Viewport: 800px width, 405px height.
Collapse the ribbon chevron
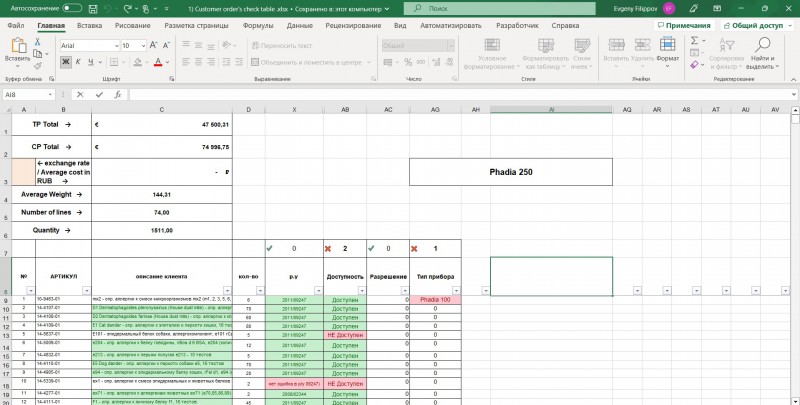point(793,80)
